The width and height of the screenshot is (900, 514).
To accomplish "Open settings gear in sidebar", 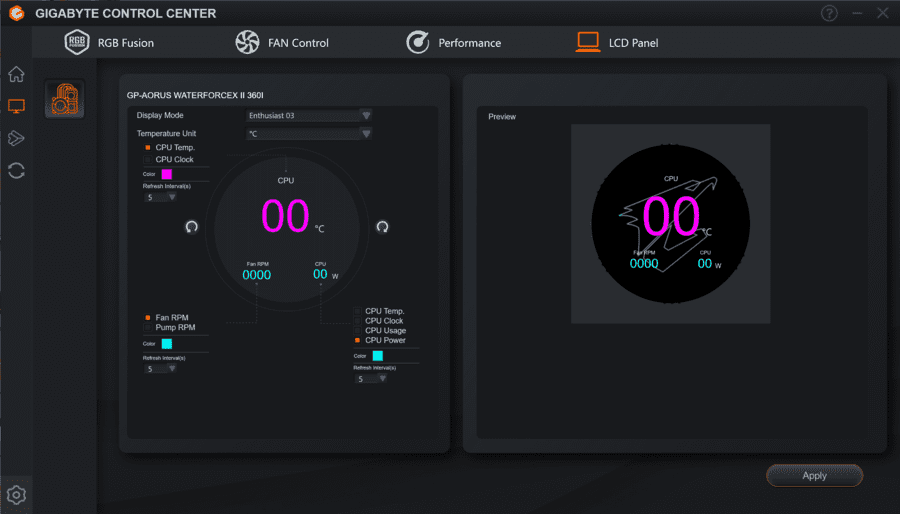I will point(16,494).
